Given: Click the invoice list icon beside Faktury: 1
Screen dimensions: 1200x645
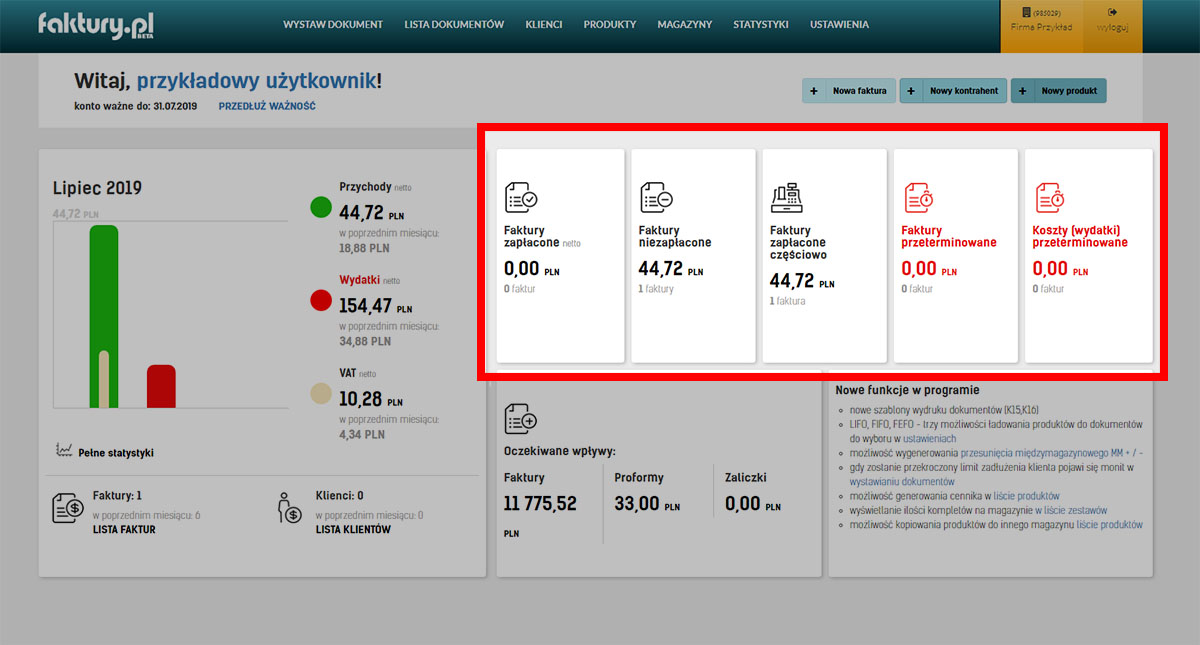Looking at the screenshot, I should click(x=67, y=509).
